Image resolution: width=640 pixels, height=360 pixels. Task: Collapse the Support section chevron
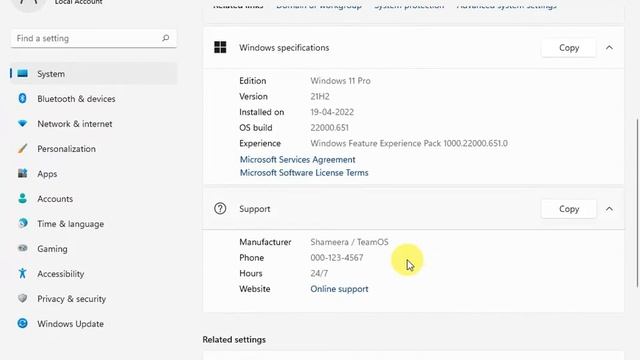coord(609,209)
